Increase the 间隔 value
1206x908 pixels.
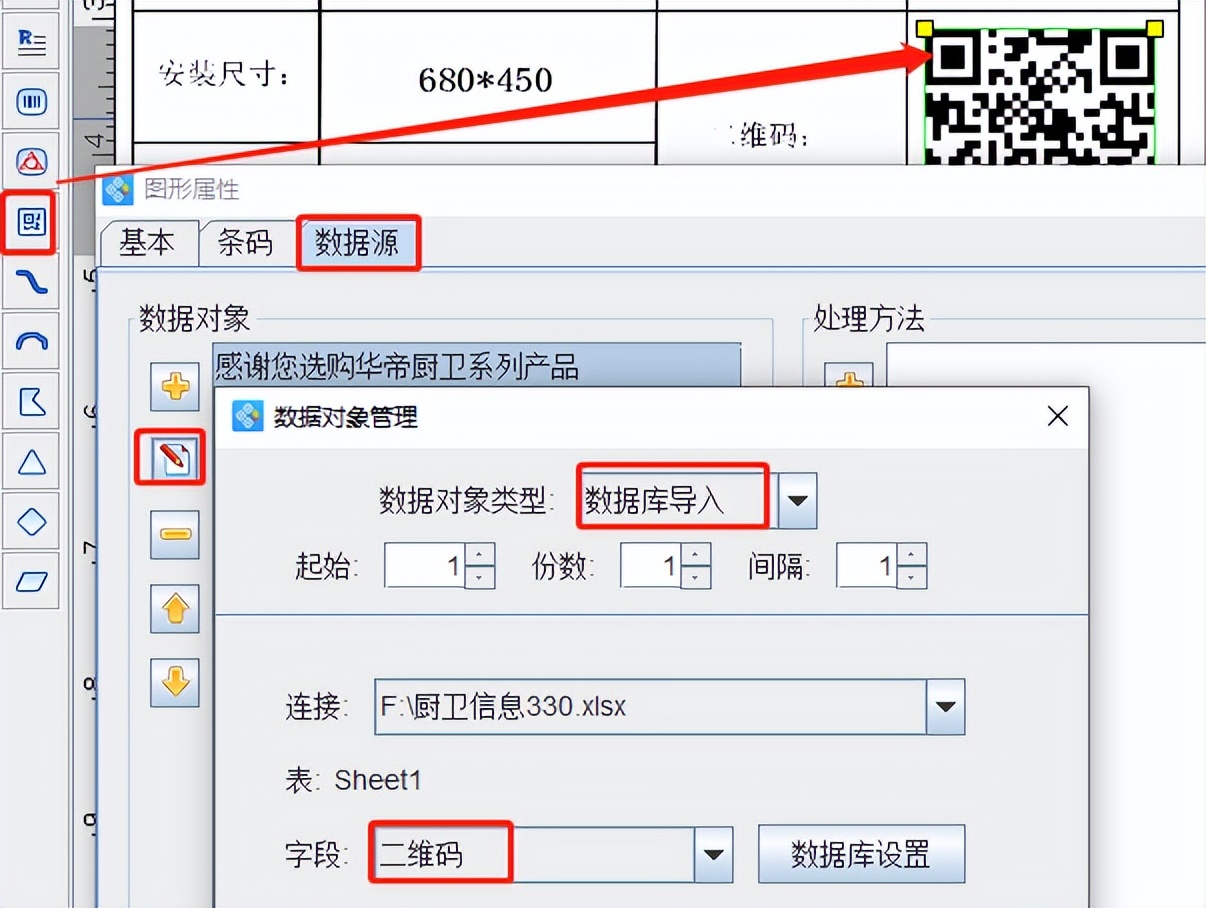[912, 555]
